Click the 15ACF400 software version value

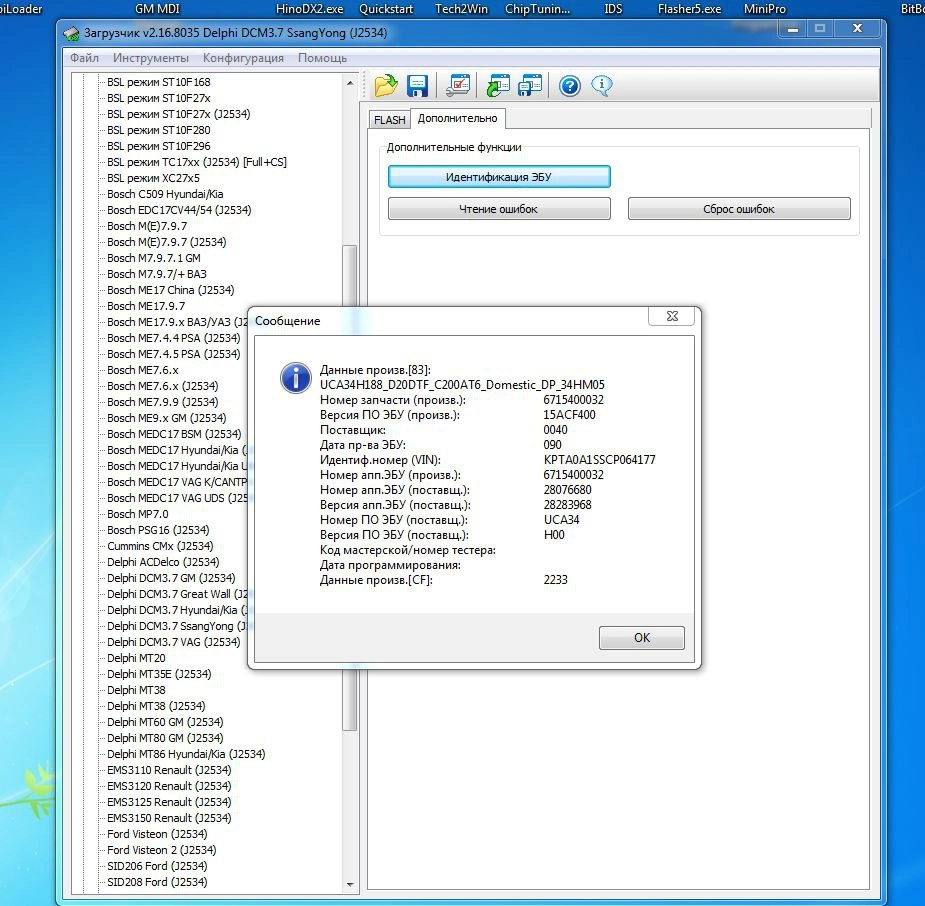coord(569,415)
